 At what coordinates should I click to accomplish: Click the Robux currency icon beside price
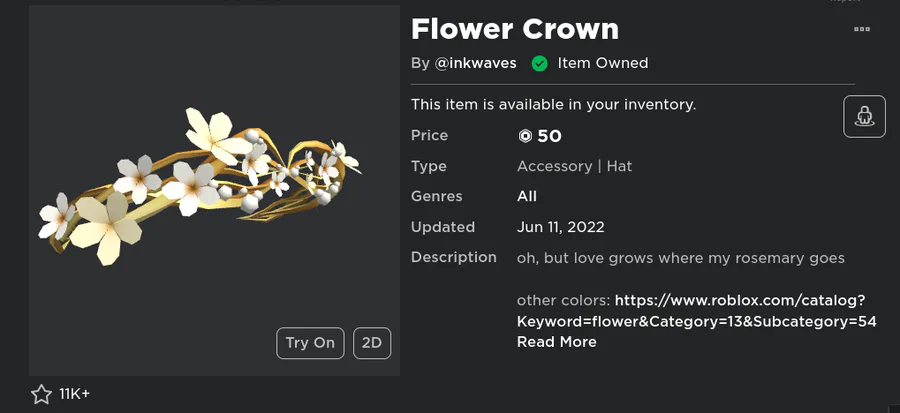525,136
